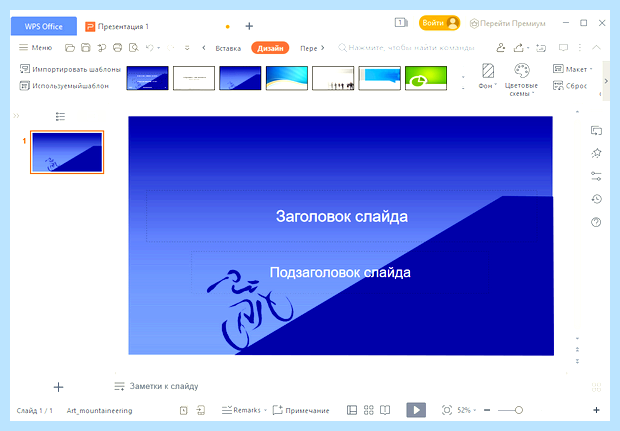Click Перейти Премиум link
The width and height of the screenshot is (620, 431).
[x=508, y=23]
